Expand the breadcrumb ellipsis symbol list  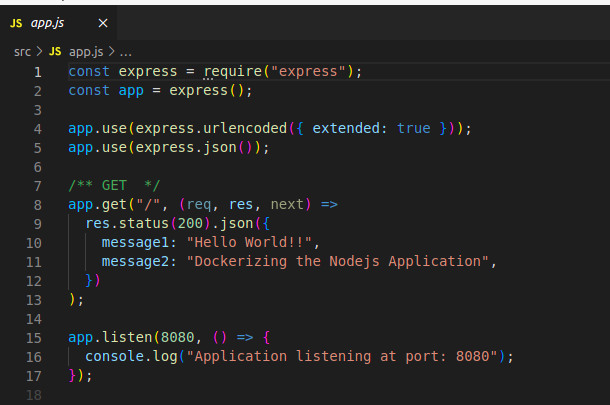[x=125, y=50]
